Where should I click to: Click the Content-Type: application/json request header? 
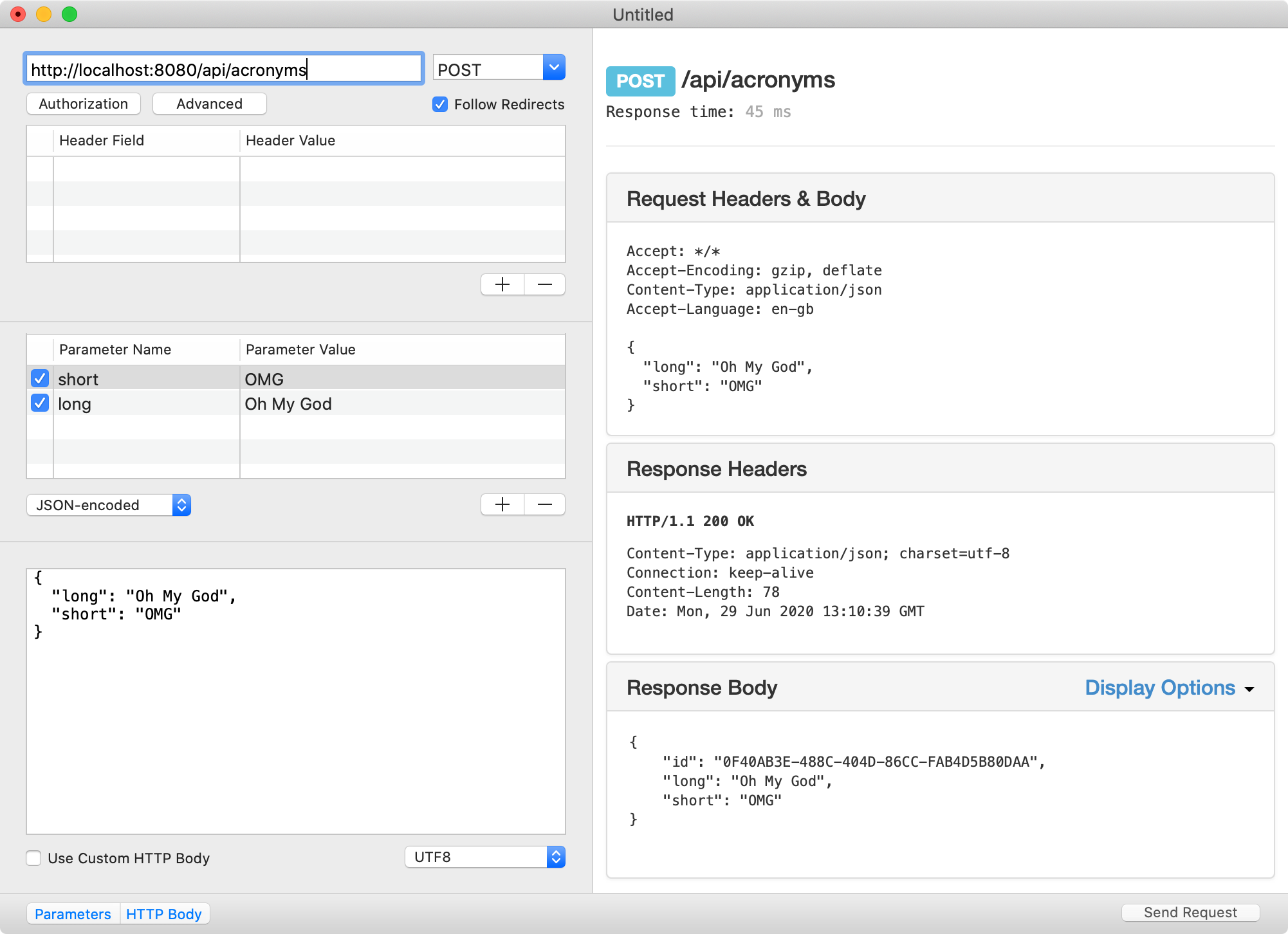click(754, 289)
